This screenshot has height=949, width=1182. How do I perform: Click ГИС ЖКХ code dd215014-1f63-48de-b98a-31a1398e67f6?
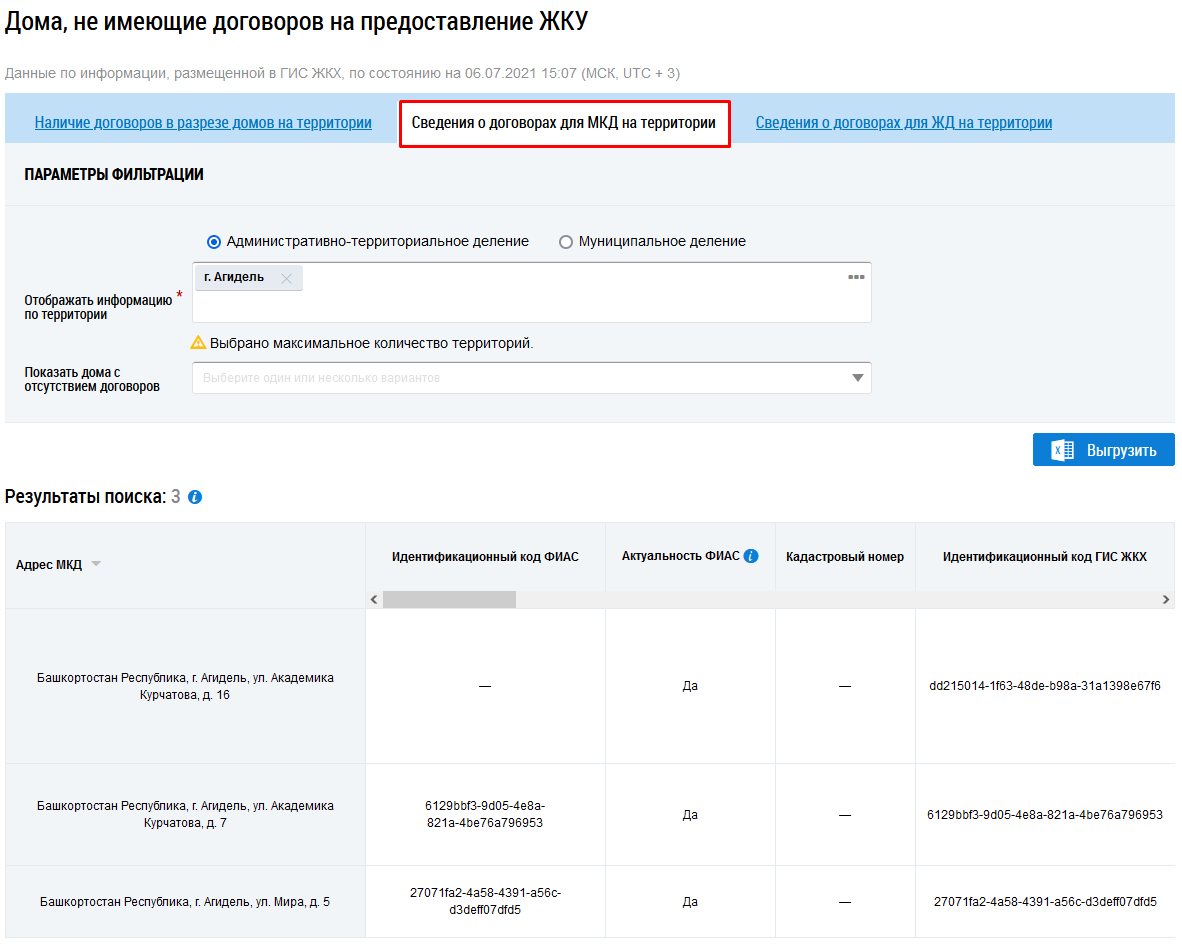pyautogui.click(x=1044, y=686)
